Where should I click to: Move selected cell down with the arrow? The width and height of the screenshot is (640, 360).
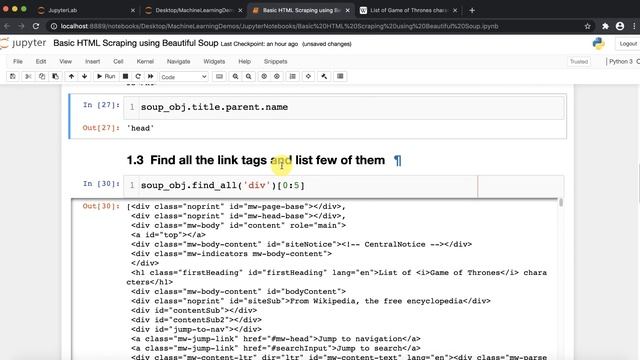click(x=84, y=76)
